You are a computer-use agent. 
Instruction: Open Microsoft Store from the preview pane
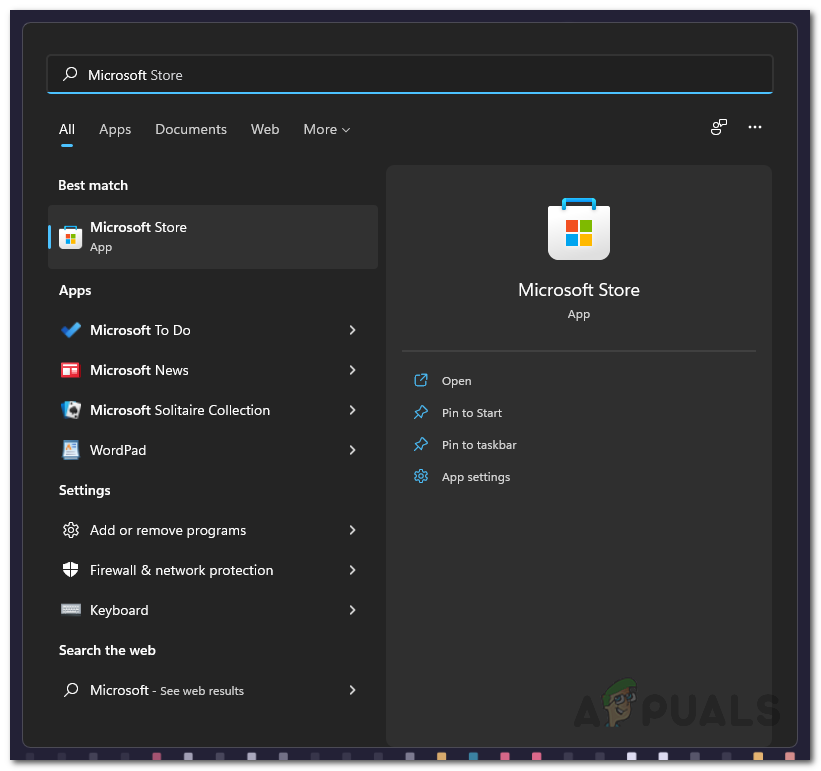coord(456,381)
